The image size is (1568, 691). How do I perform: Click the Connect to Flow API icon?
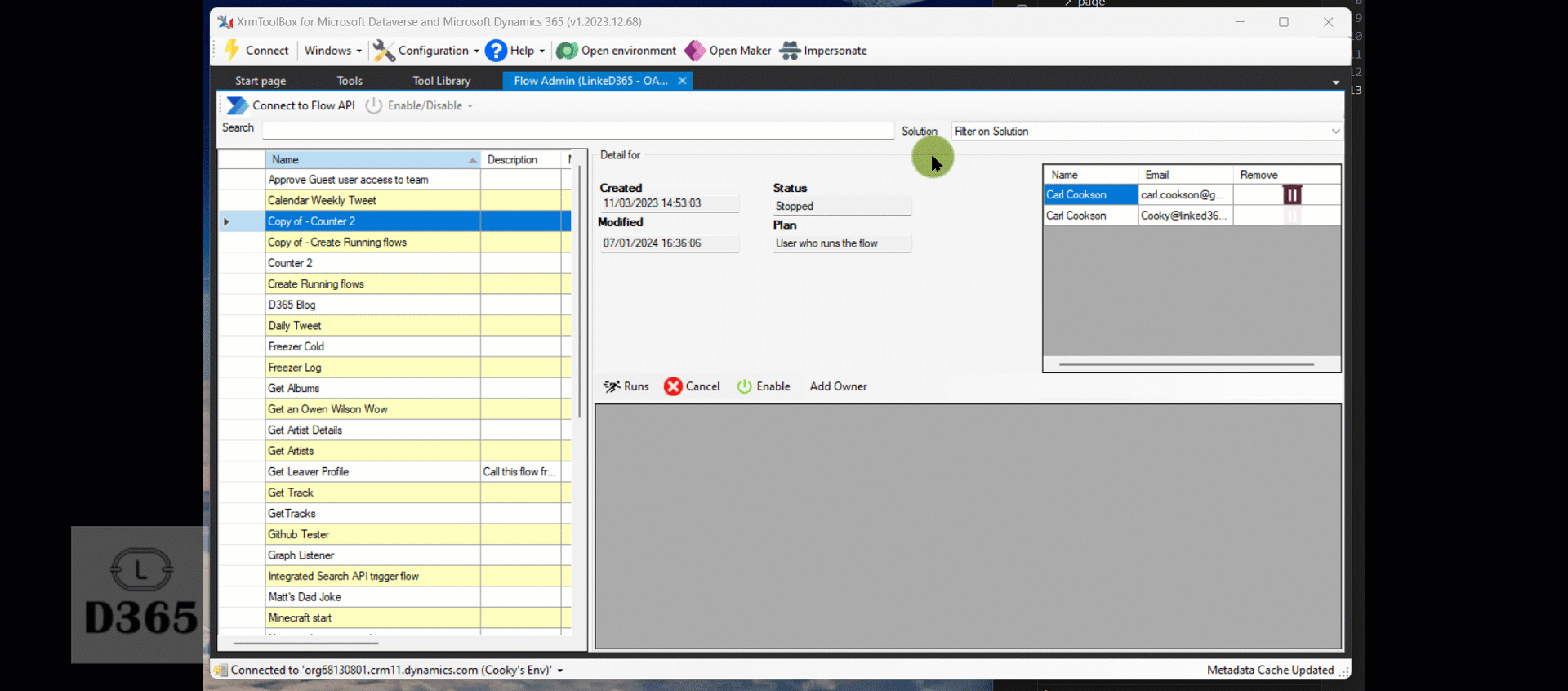(238, 105)
